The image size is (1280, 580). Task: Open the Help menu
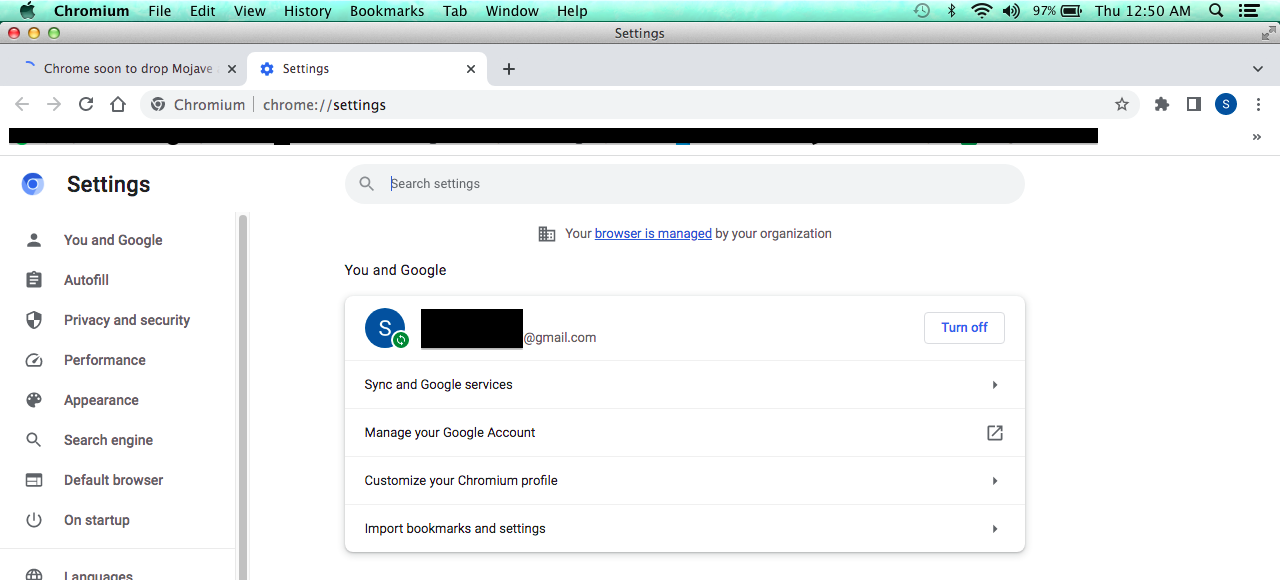coord(572,11)
